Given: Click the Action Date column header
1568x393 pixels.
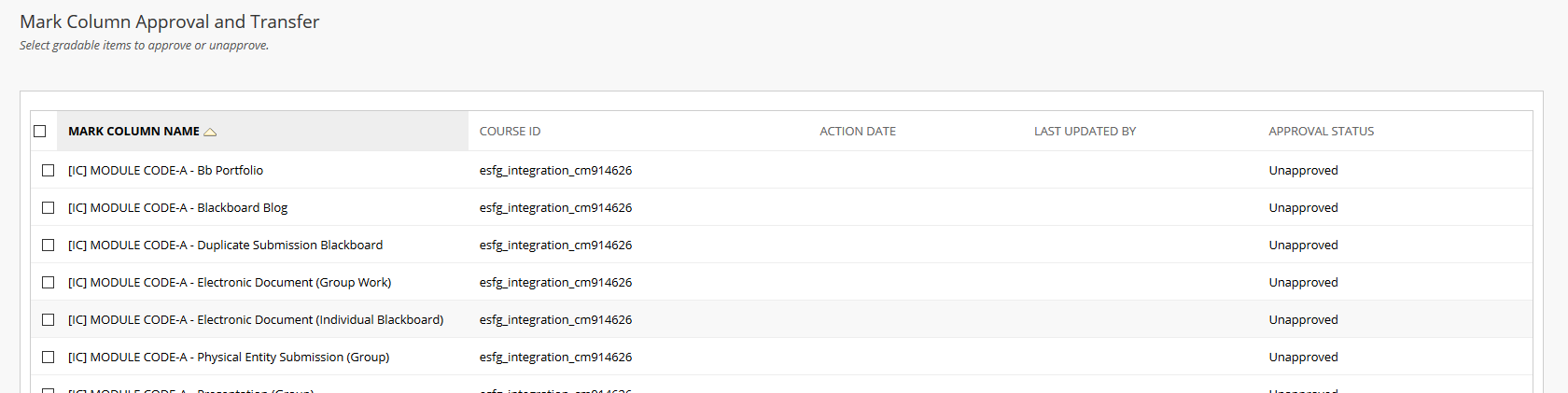Looking at the screenshot, I should coord(858,132).
